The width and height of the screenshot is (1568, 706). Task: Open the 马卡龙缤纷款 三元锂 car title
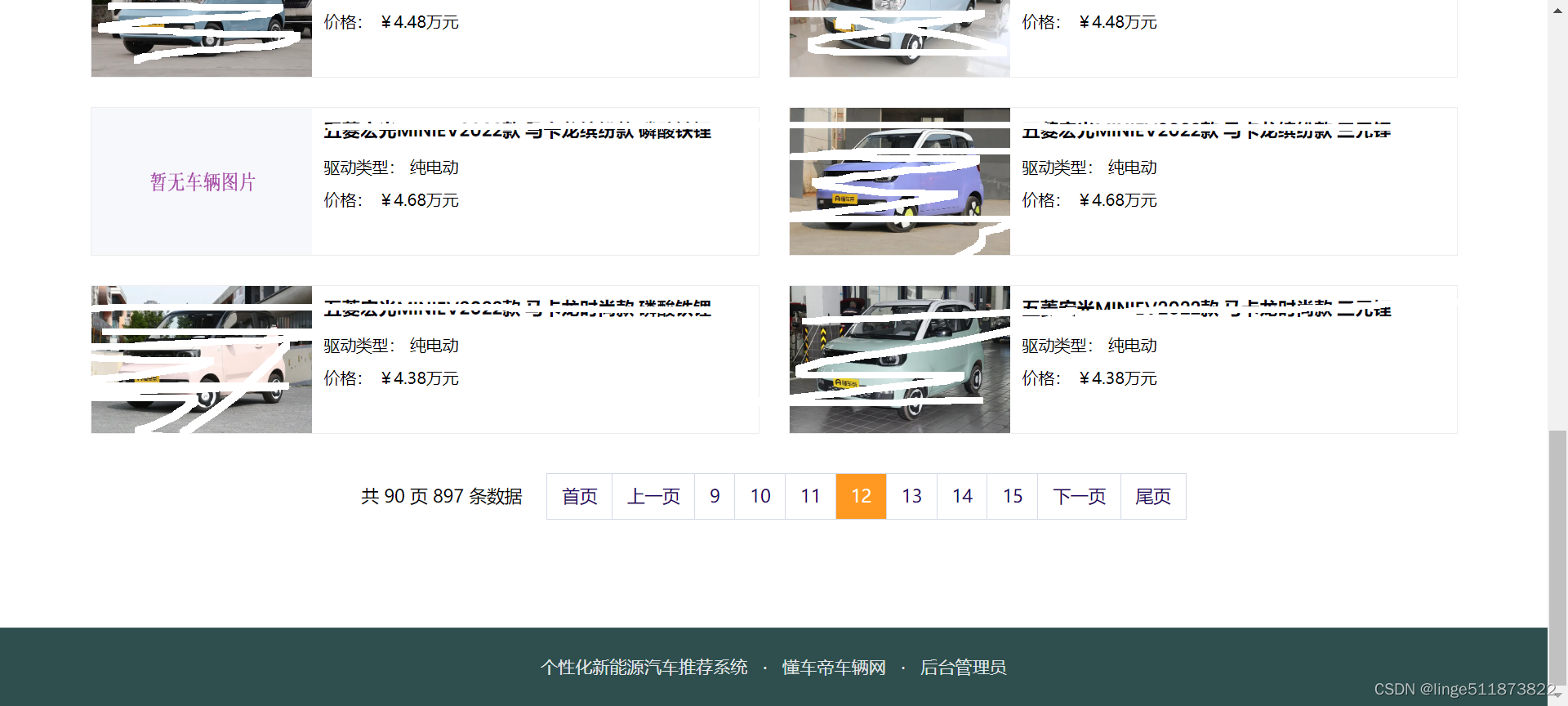click(1207, 131)
